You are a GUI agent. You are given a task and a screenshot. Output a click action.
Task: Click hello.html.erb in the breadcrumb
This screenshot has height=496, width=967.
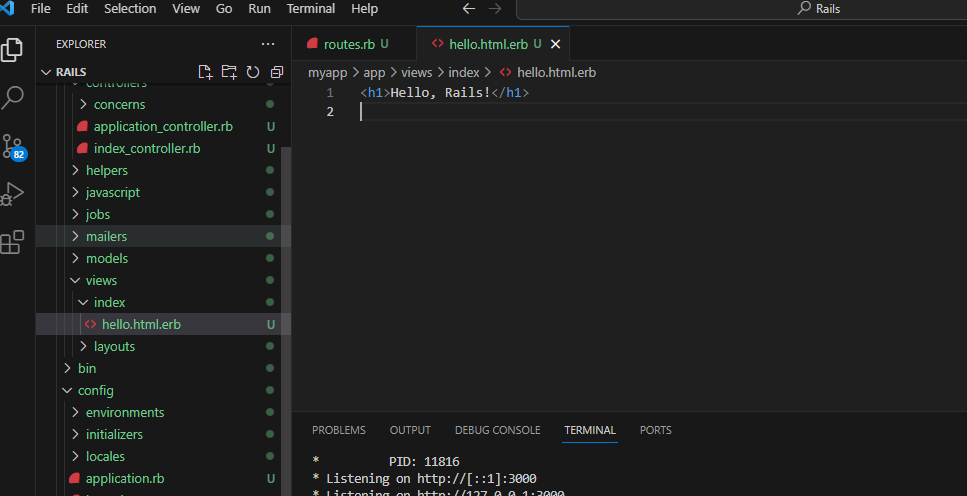coord(556,73)
